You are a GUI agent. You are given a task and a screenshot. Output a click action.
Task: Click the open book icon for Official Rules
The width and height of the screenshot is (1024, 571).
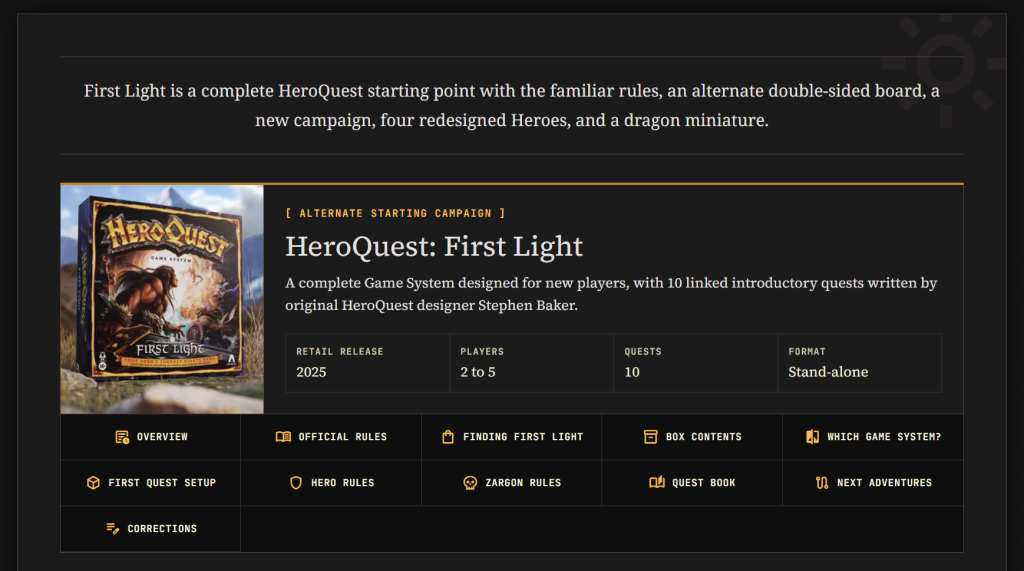[283, 437]
